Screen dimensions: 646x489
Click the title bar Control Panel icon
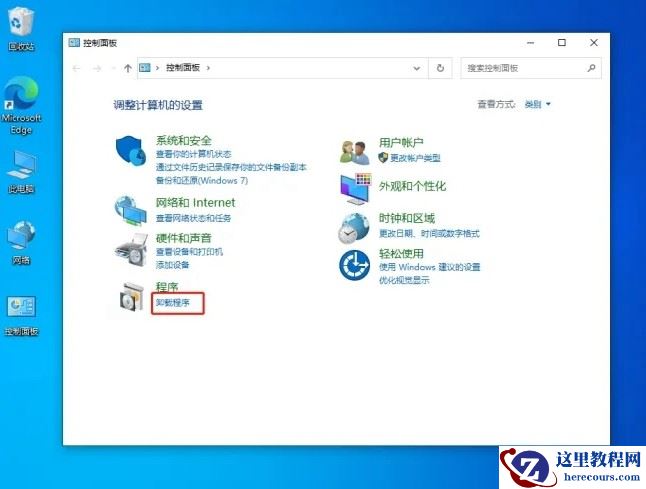click(x=74, y=42)
